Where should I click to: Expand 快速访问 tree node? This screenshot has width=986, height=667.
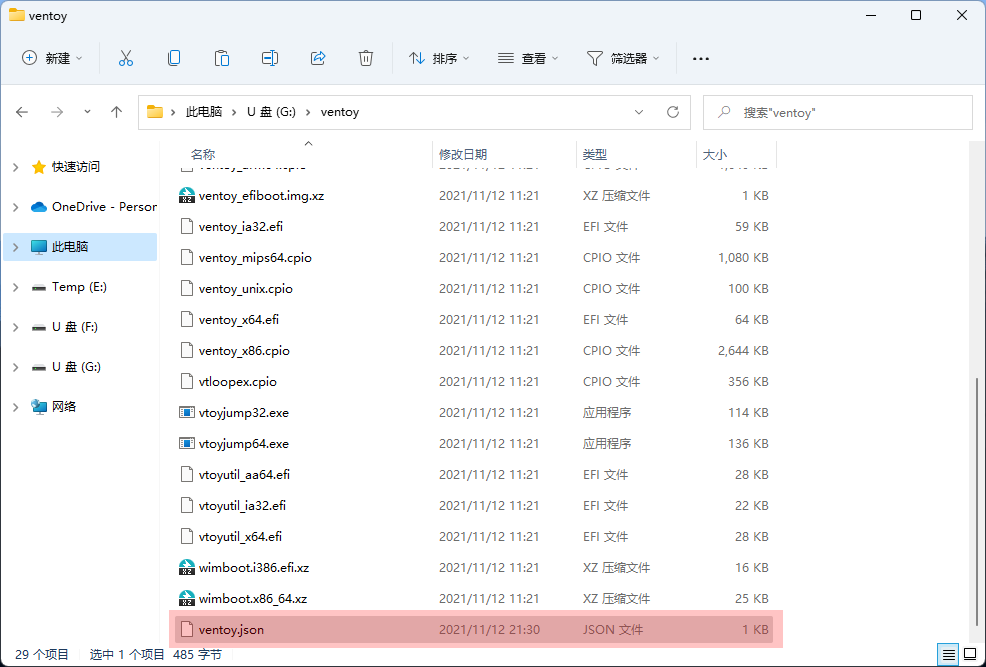pyautogui.click(x=16, y=167)
